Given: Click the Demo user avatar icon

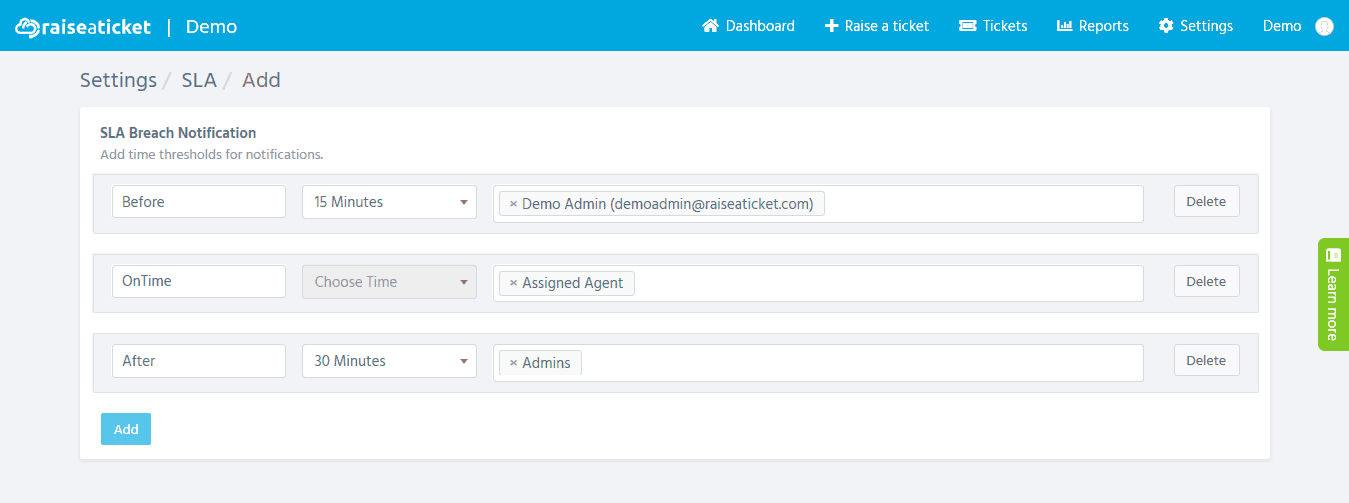Looking at the screenshot, I should pos(1325,27).
